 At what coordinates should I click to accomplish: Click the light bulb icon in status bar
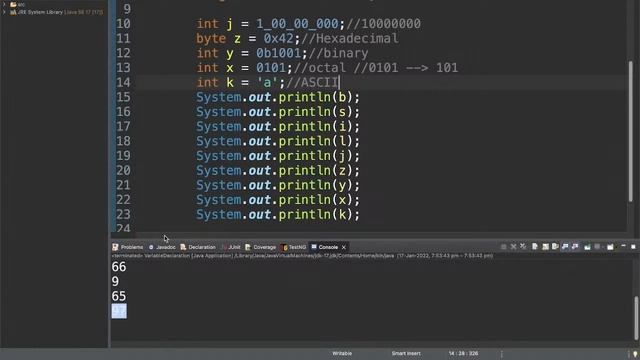[x=635, y=354]
